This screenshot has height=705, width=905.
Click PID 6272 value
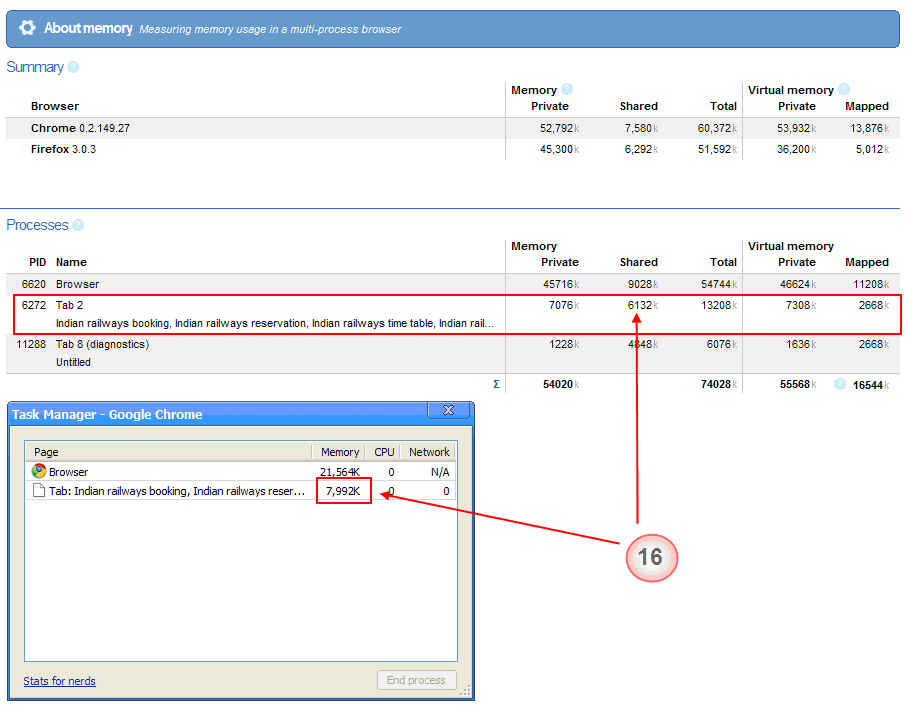coord(33,305)
